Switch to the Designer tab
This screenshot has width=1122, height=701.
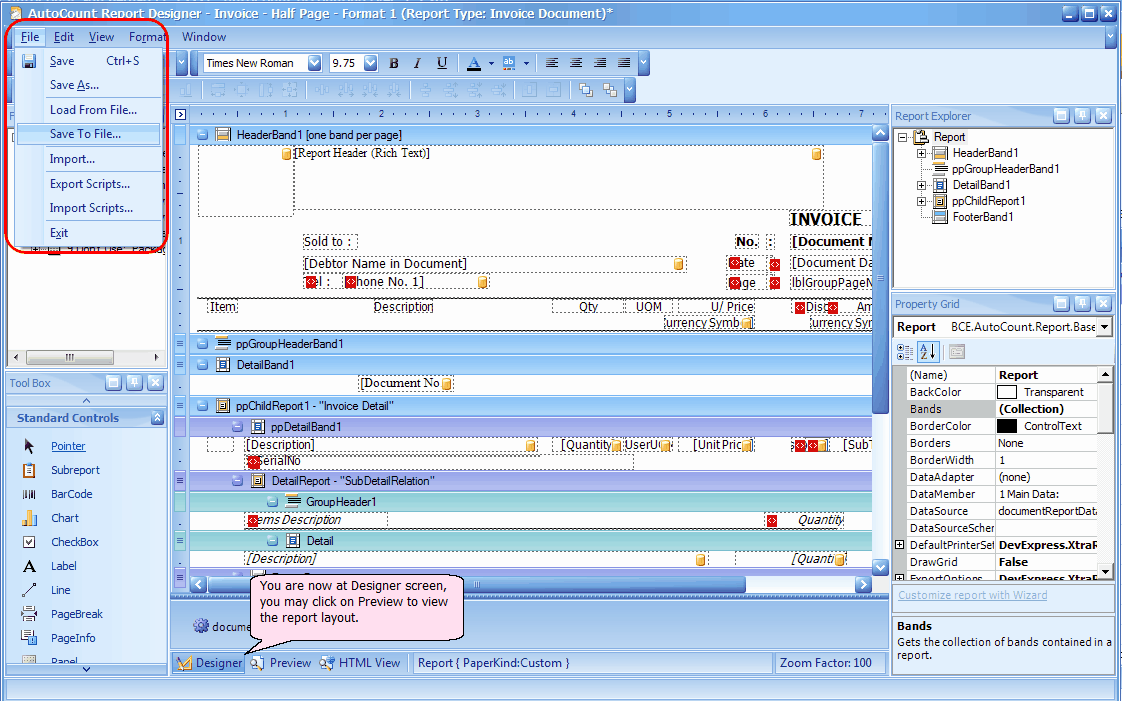pyautogui.click(x=210, y=663)
